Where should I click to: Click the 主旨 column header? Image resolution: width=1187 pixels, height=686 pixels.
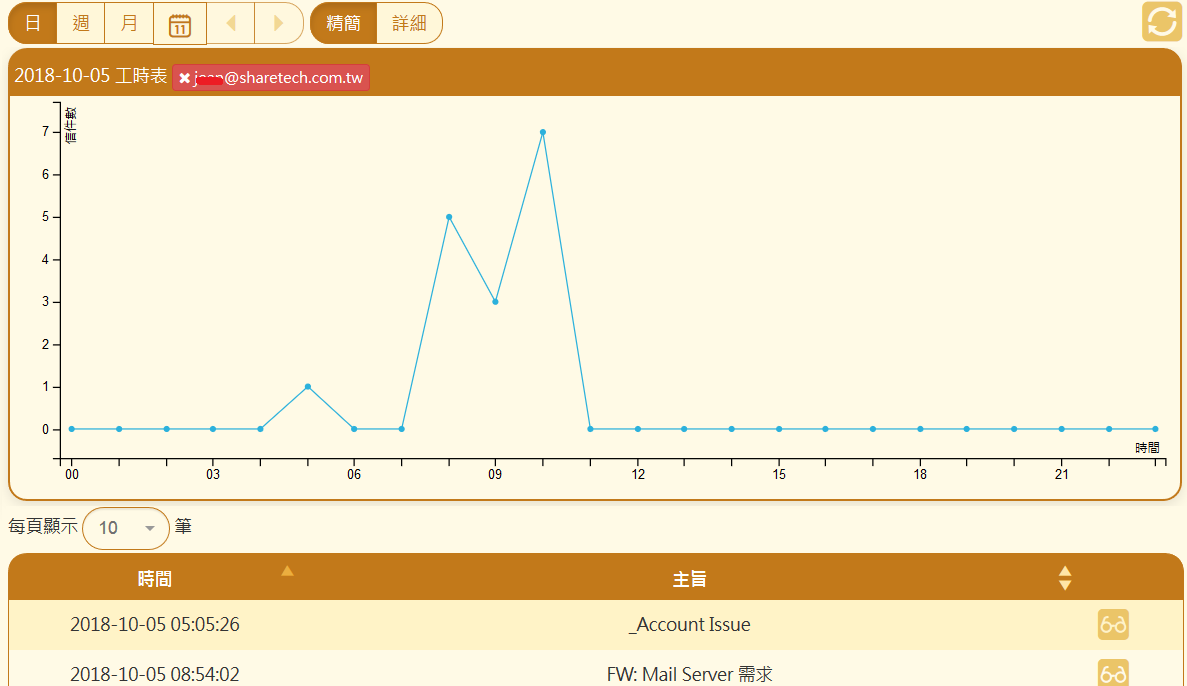click(690, 579)
